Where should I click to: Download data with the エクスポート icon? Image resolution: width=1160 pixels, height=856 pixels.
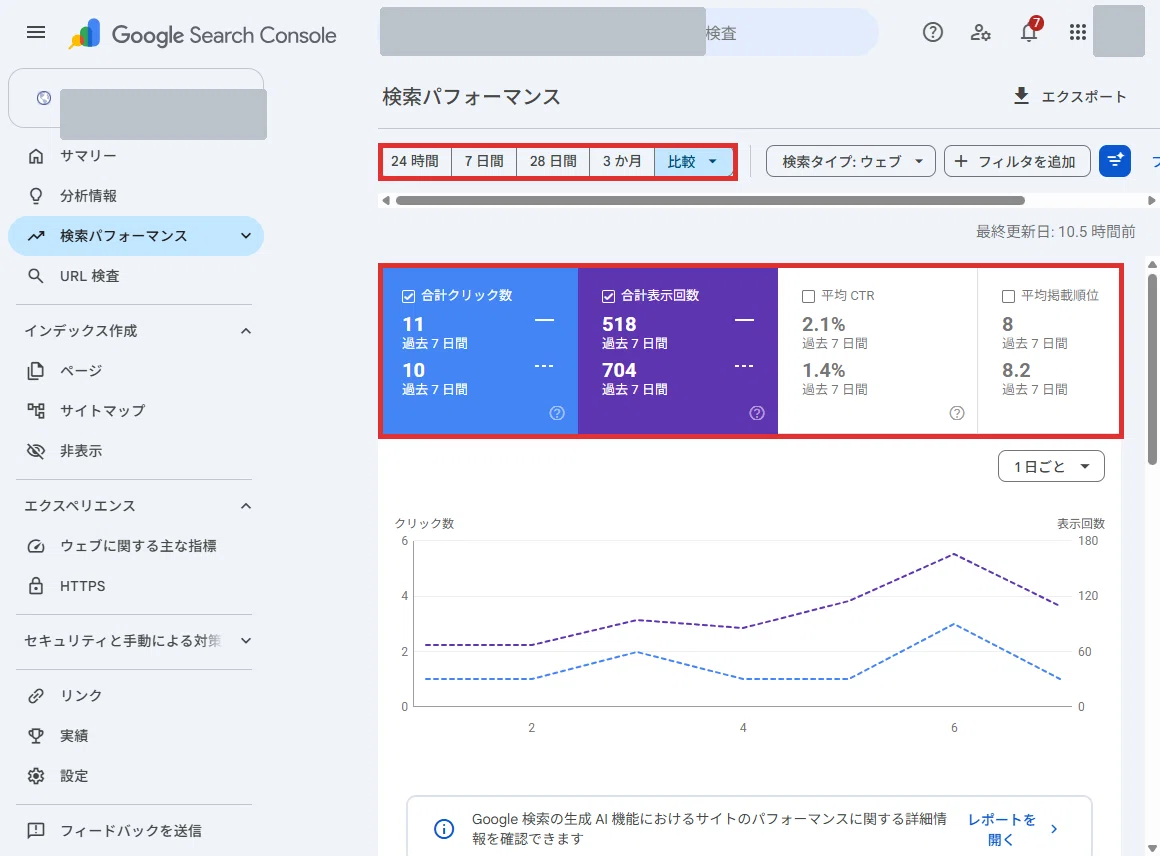point(1021,96)
